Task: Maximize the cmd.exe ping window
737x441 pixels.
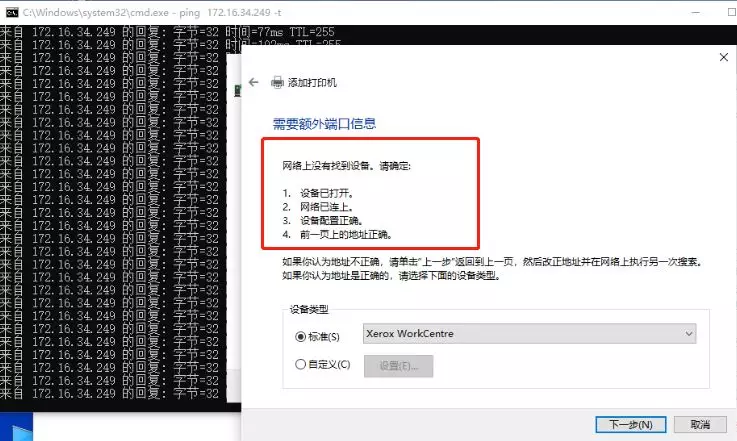Action: (731, 12)
